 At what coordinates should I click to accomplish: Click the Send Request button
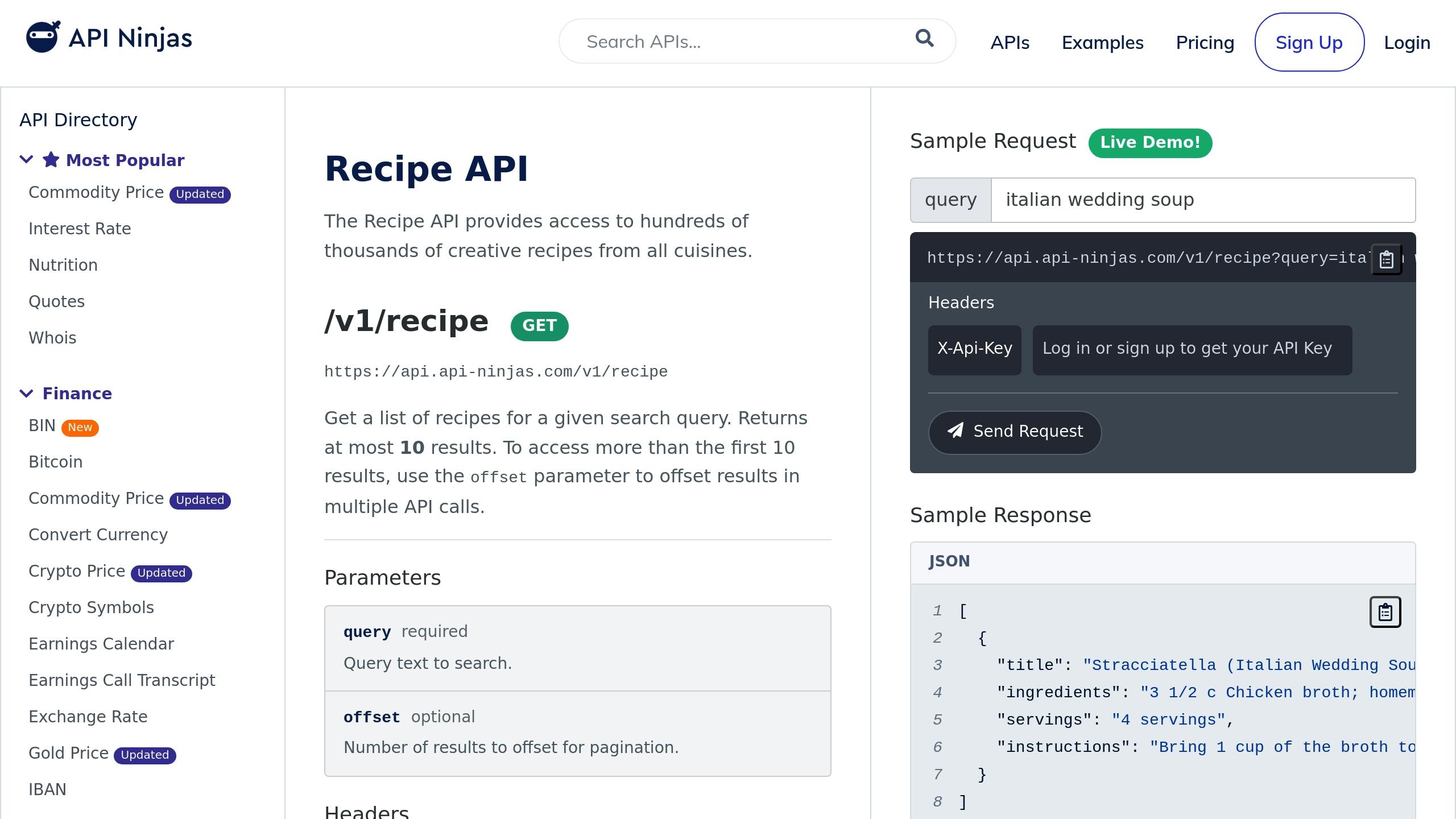click(x=1015, y=432)
